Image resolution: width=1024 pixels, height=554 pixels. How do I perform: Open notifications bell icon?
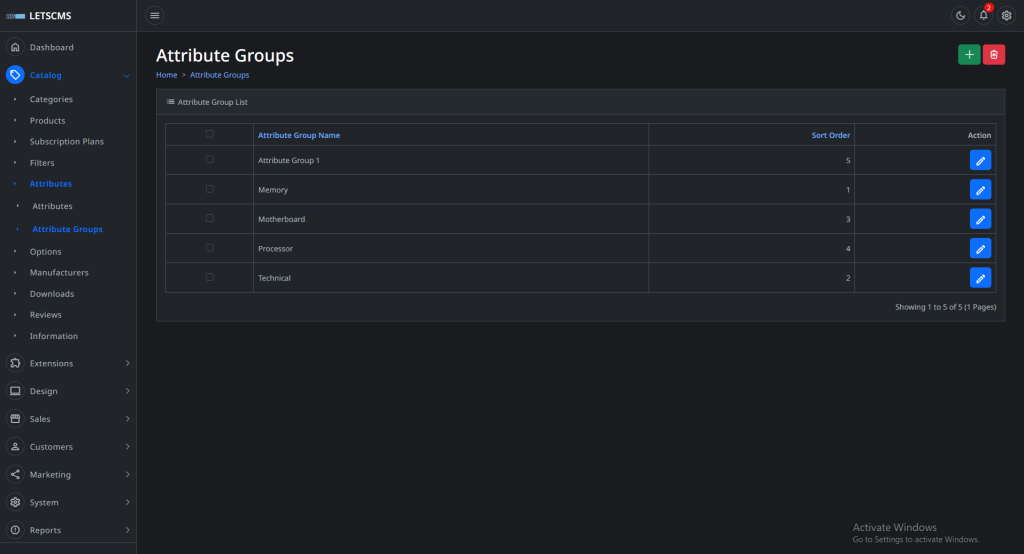(984, 16)
